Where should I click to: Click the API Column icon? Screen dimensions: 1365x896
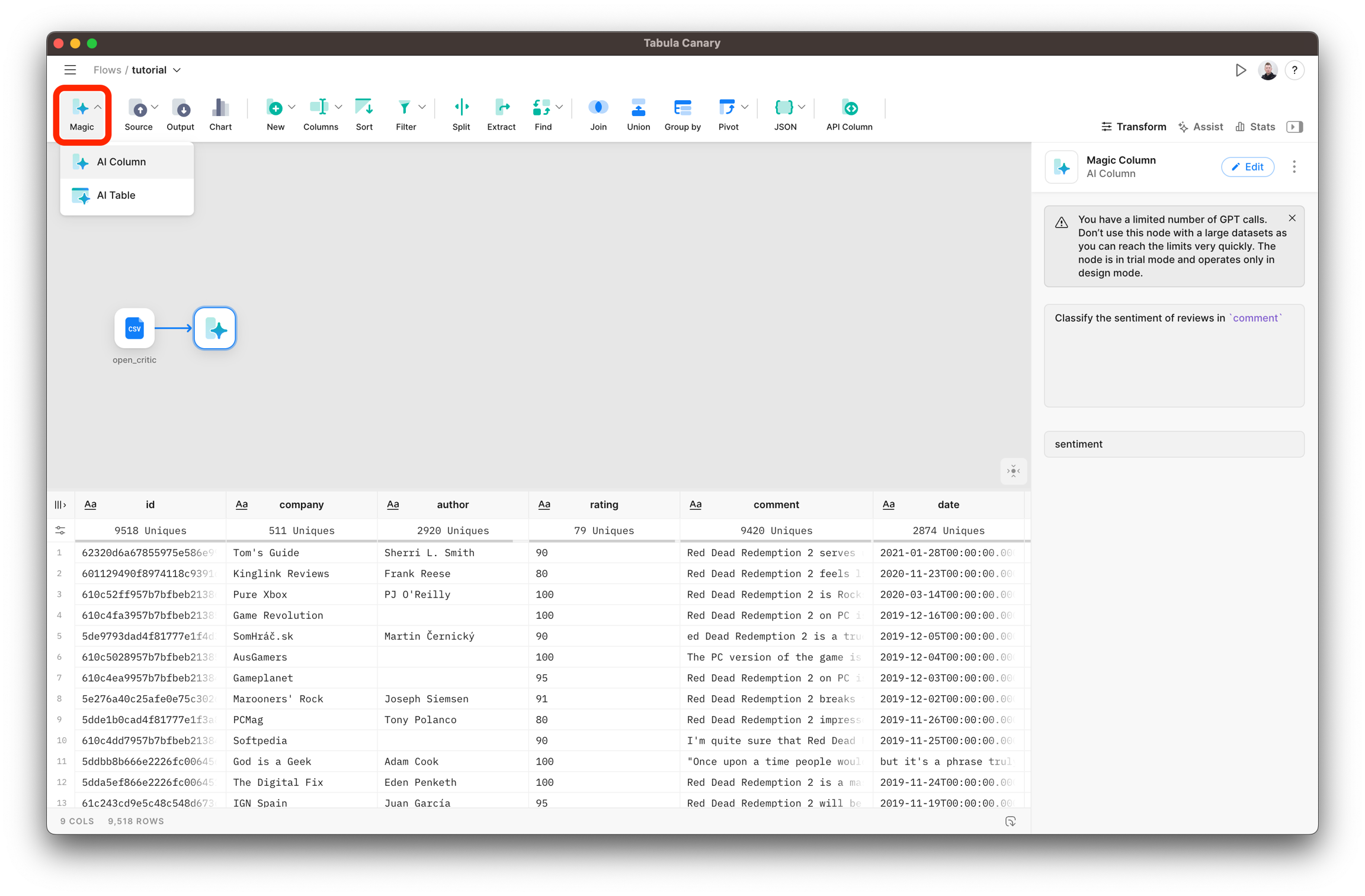pos(849,108)
